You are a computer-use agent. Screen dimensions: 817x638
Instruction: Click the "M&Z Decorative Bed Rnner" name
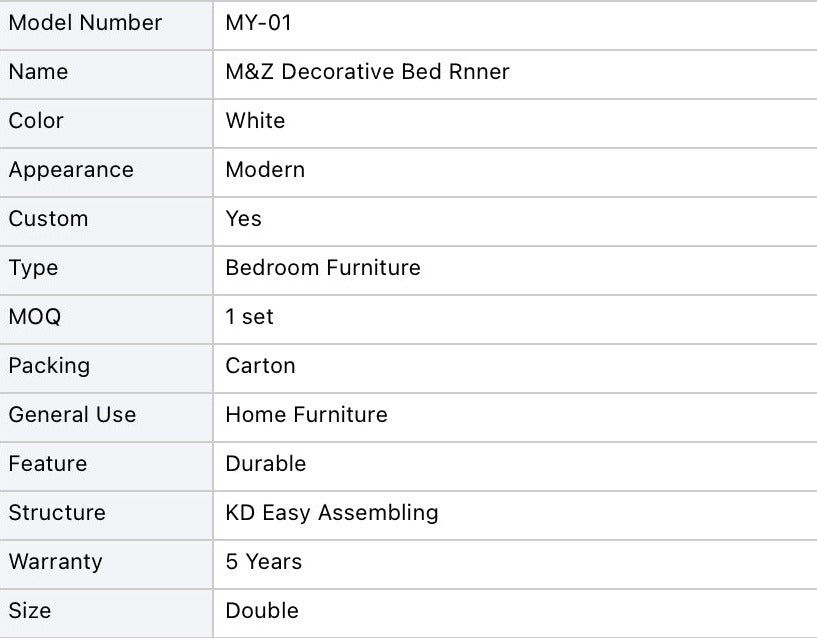(367, 72)
